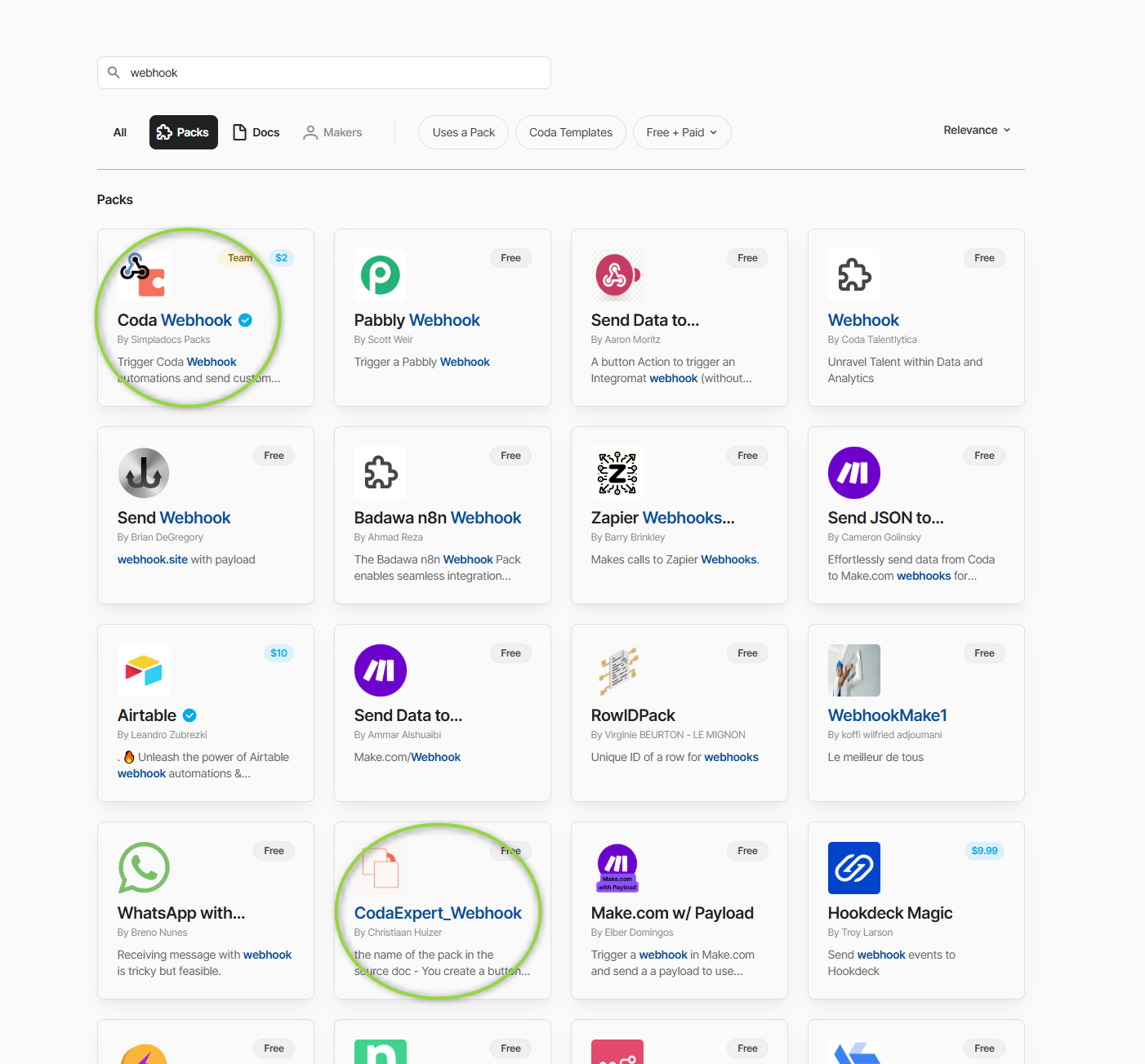
Task: Switch to the Docs tab
Action: [x=256, y=132]
